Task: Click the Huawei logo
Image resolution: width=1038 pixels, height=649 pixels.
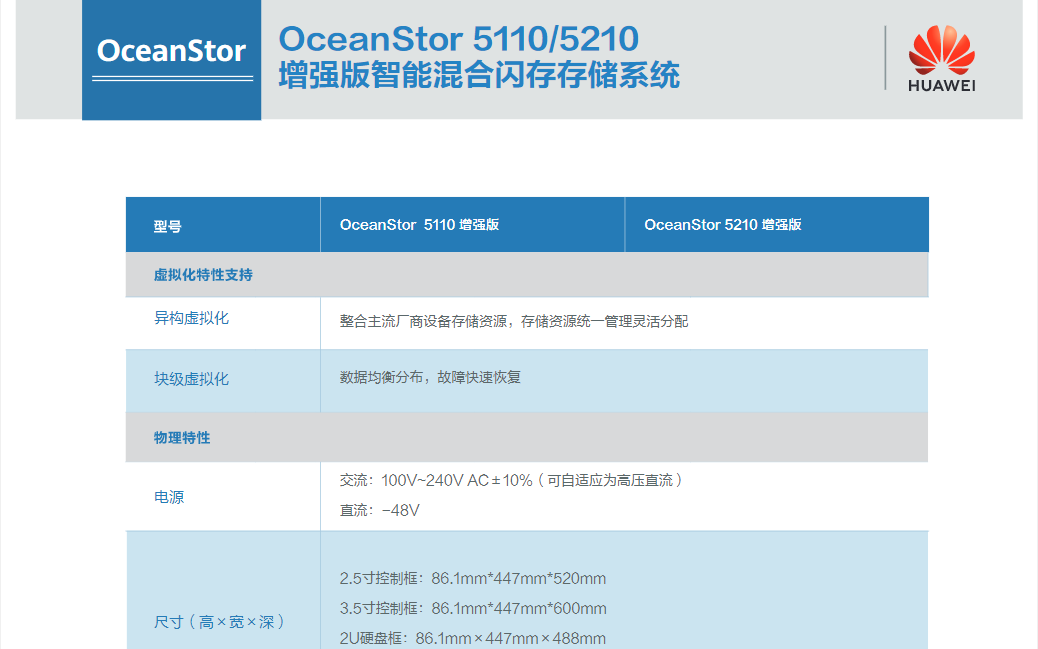Action: pyautogui.click(x=941, y=59)
